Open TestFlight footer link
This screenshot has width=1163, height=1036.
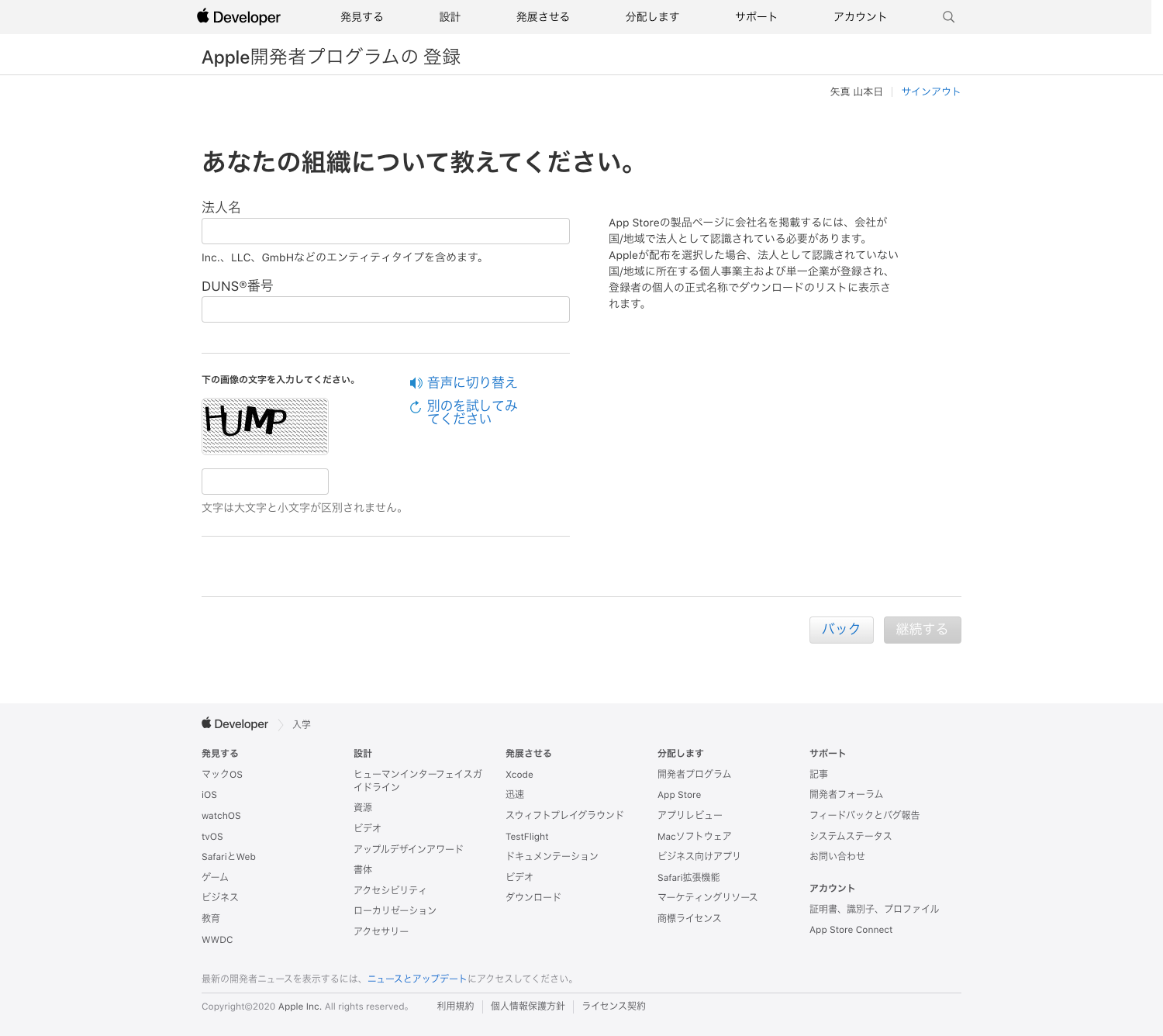tap(527, 837)
